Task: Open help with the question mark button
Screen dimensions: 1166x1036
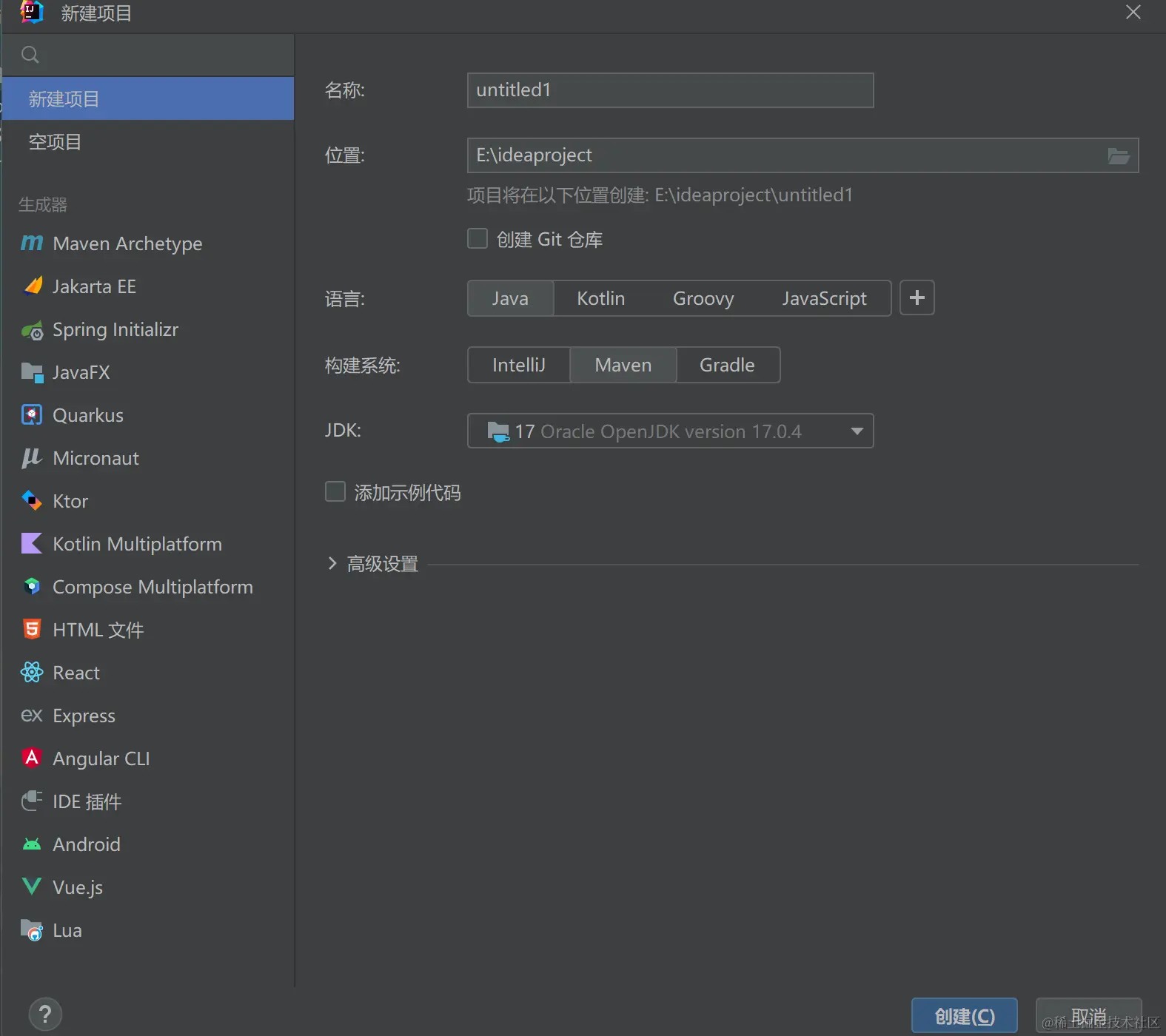Action: (x=45, y=1015)
